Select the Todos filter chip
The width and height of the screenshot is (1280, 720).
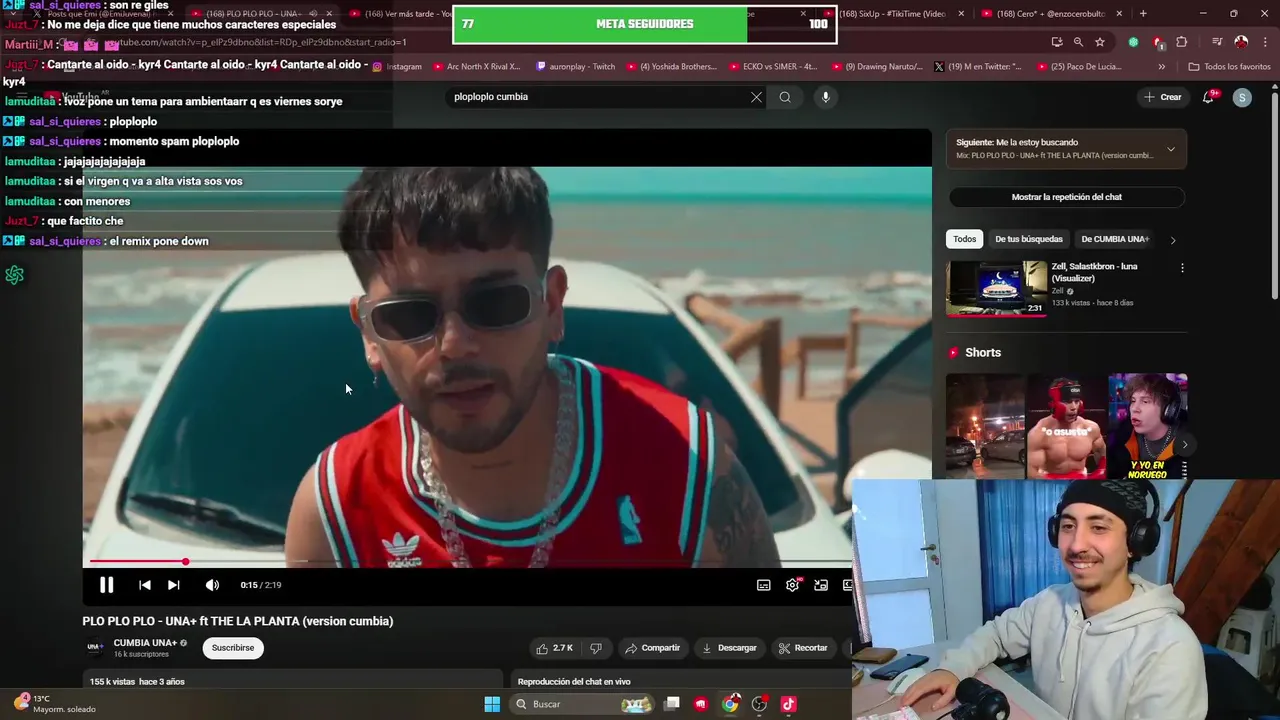(x=964, y=239)
